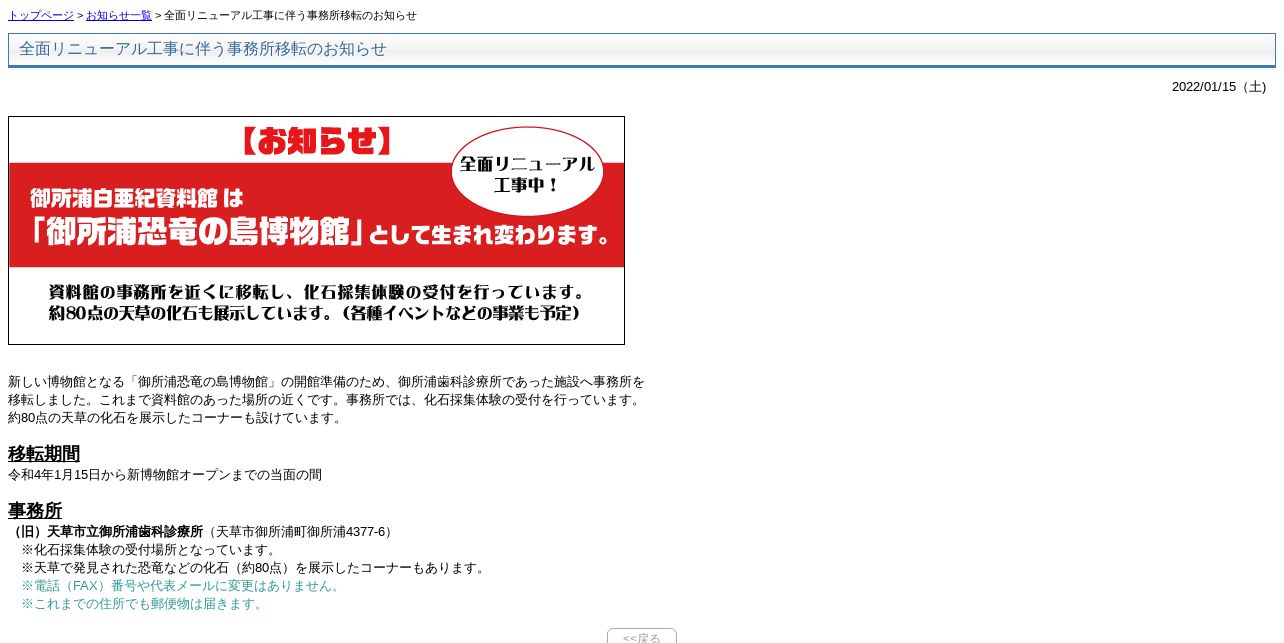The width and height of the screenshot is (1284, 643).
Task: Click the date 2022/01/15(土)
Action: (1219, 87)
